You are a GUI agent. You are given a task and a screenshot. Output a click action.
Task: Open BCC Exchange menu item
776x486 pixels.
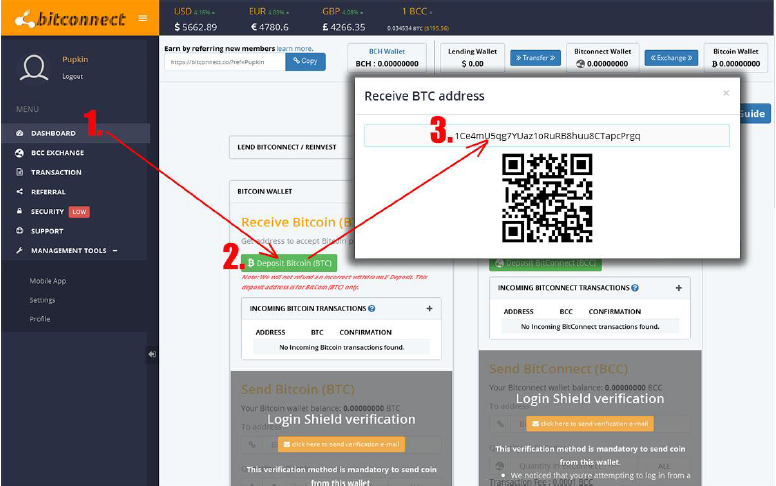click(57, 153)
